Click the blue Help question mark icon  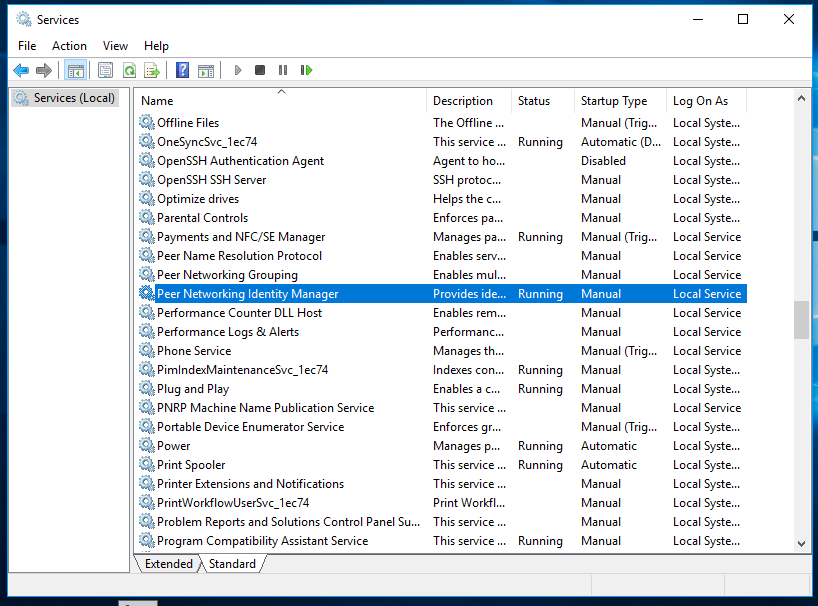(182, 70)
